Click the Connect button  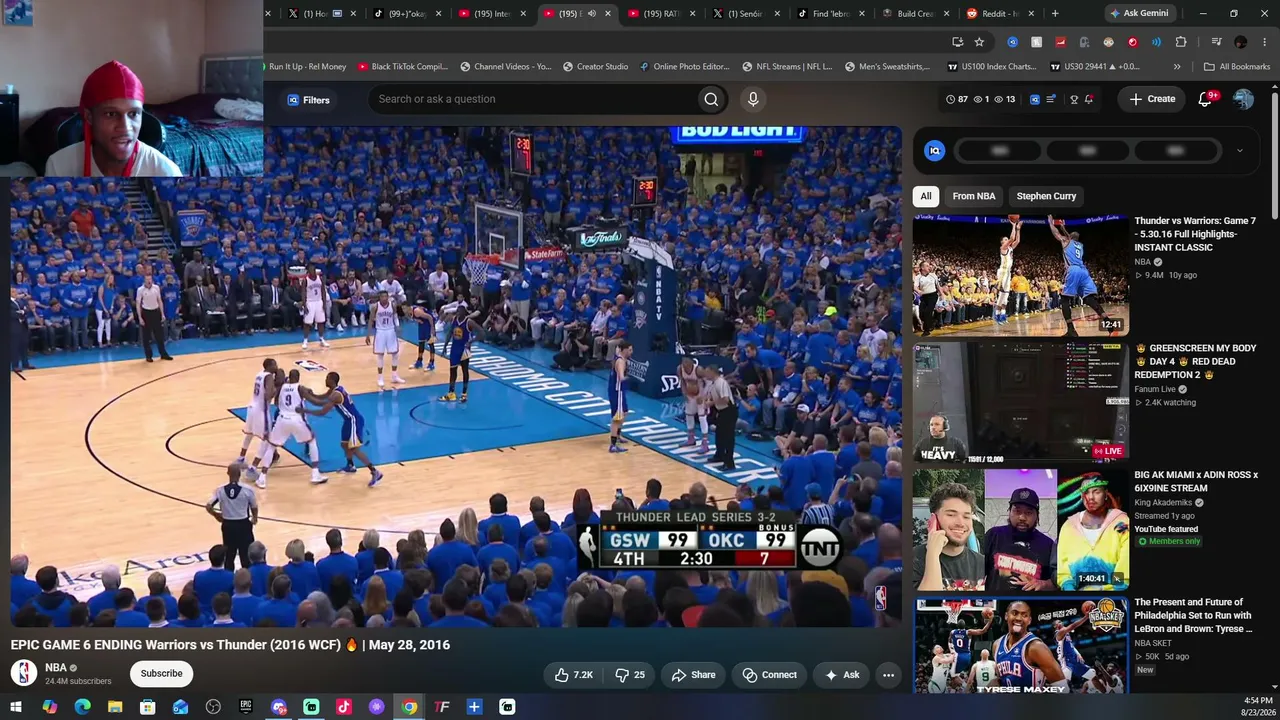(769, 675)
